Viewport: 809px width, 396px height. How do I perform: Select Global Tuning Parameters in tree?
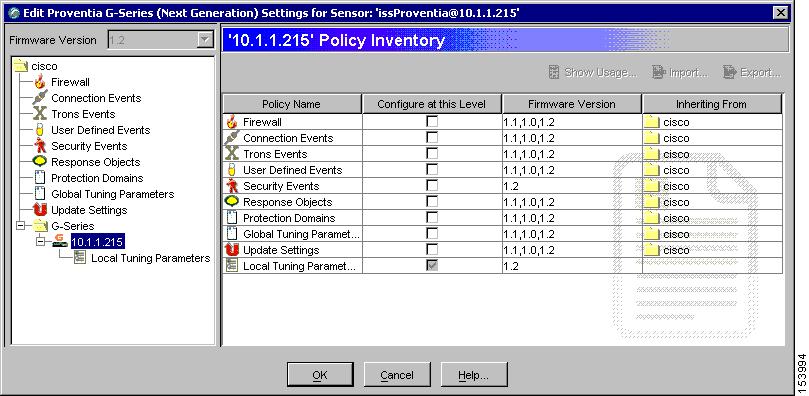click(x=112, y=194)
